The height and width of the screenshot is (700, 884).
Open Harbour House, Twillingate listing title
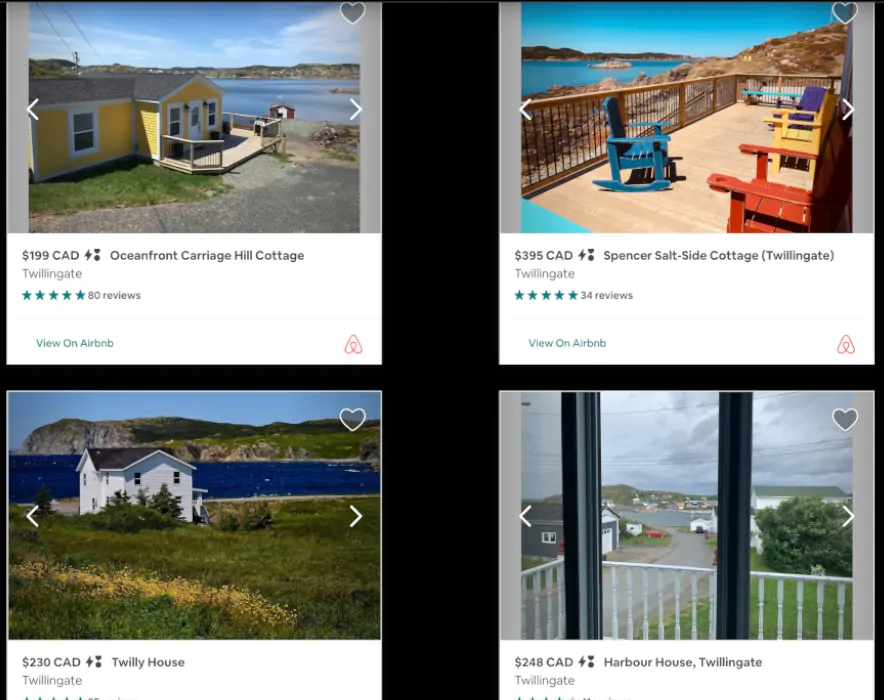[x=683, y=662]
